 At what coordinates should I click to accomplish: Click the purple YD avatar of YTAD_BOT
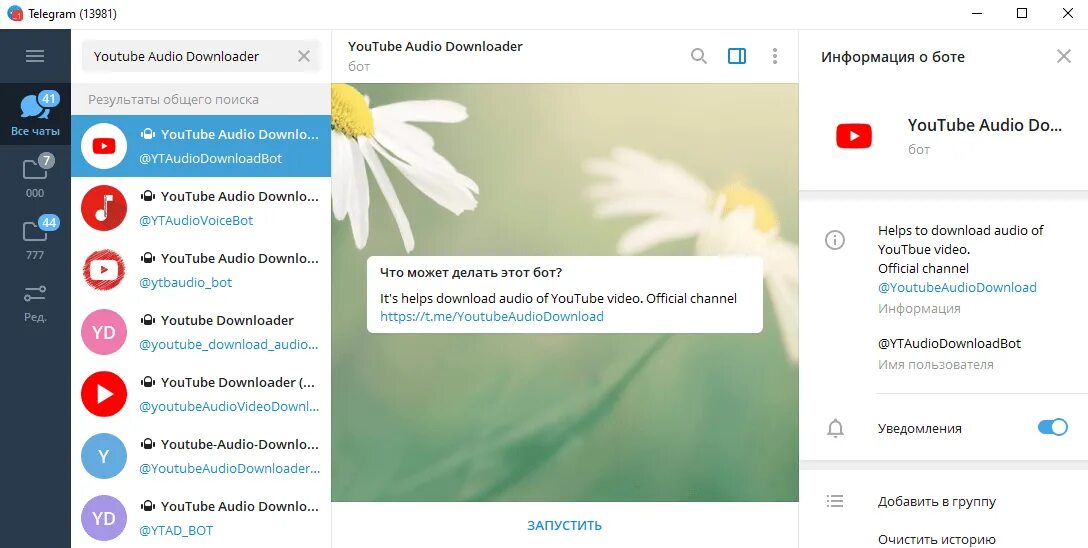pyautogui.click(x=104, y=518)
